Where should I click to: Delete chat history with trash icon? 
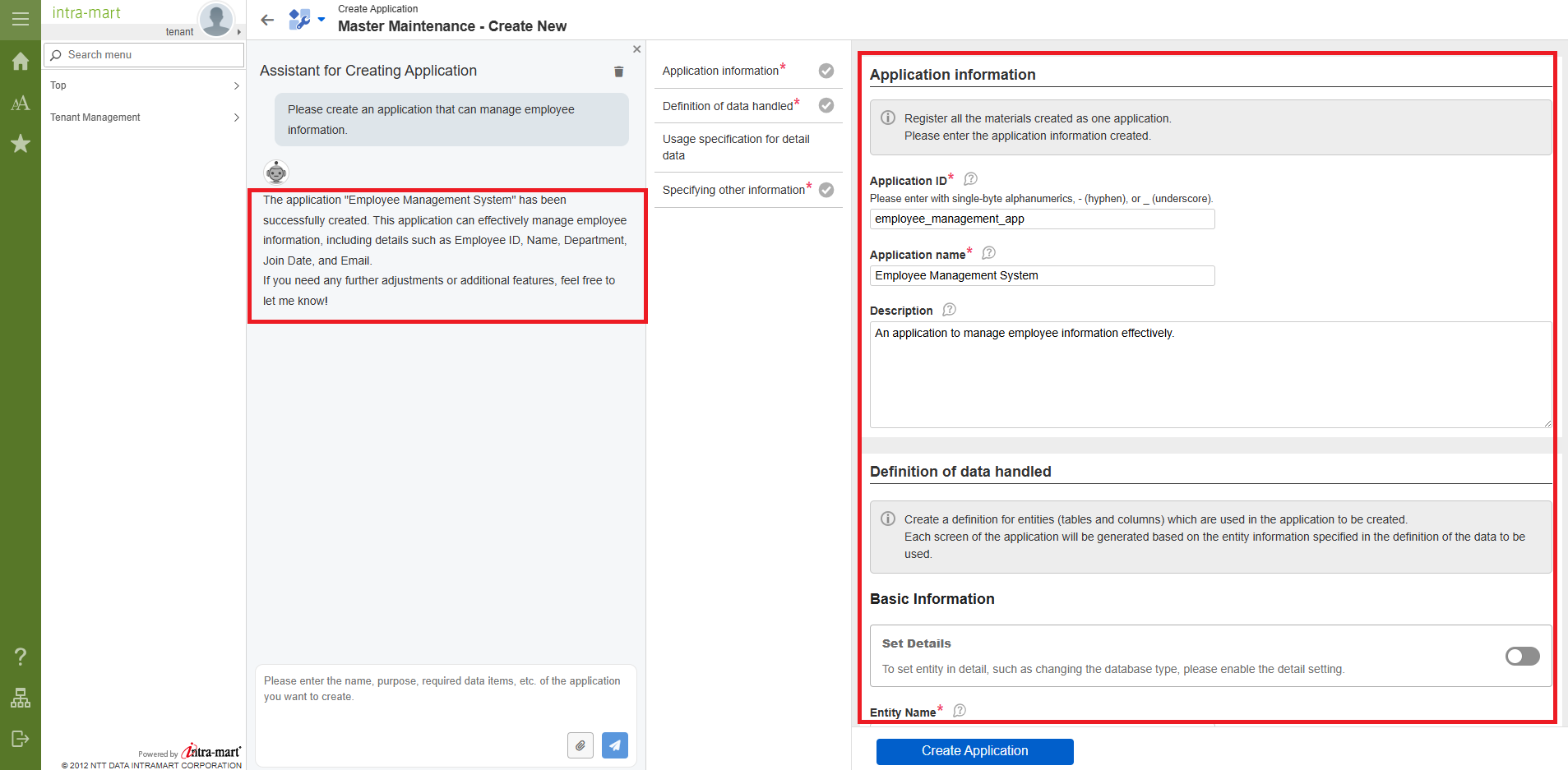(x=618, y=71)
